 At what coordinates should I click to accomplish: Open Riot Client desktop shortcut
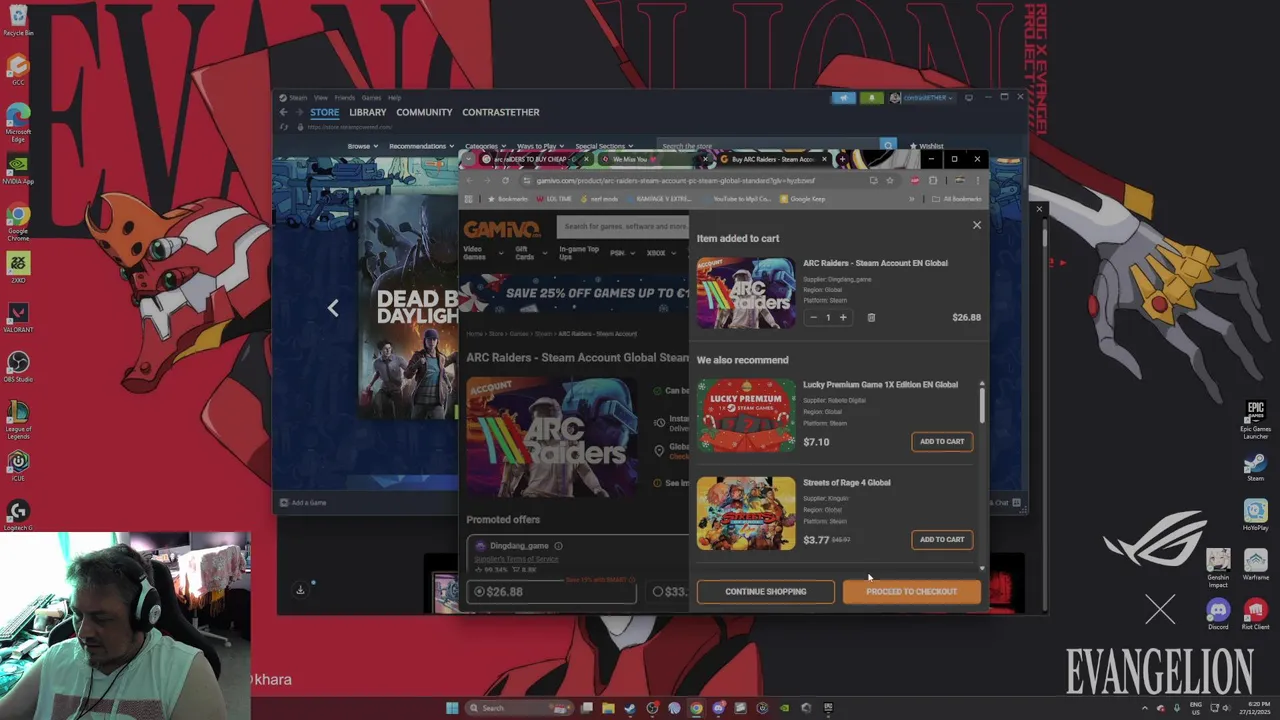click(x=1255, y=614)
